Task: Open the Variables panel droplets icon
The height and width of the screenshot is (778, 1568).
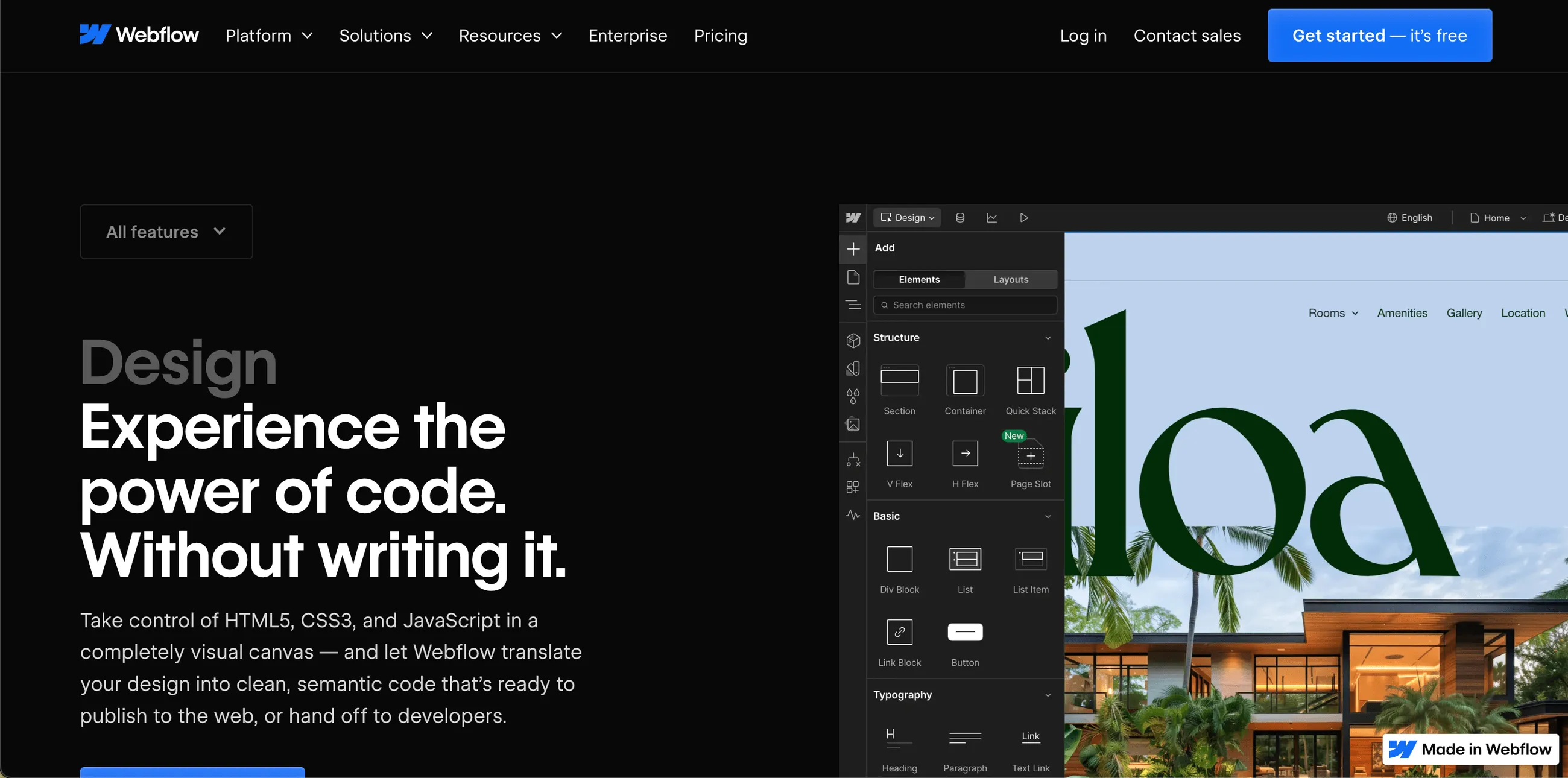Action: pos(853,395)
